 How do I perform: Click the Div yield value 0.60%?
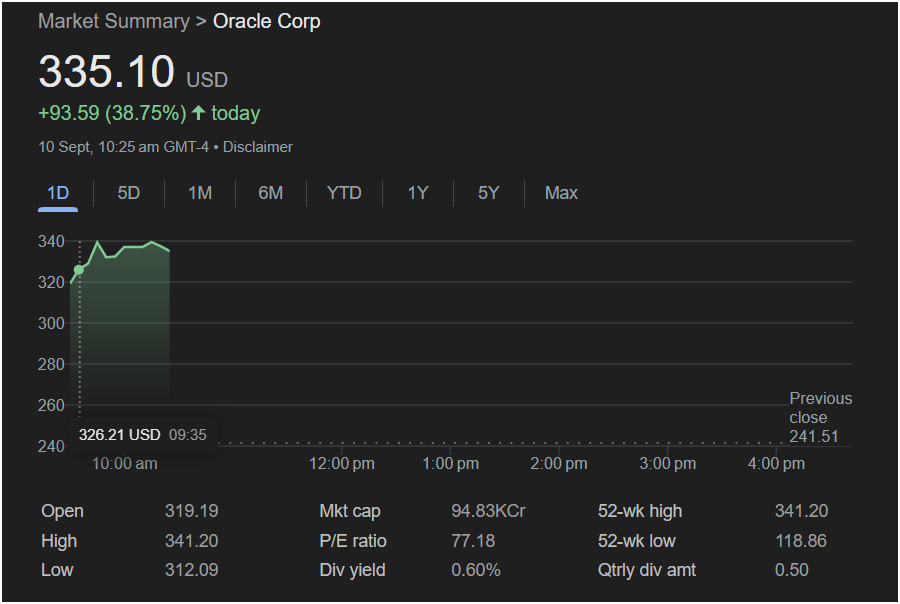tap(476, 570)
